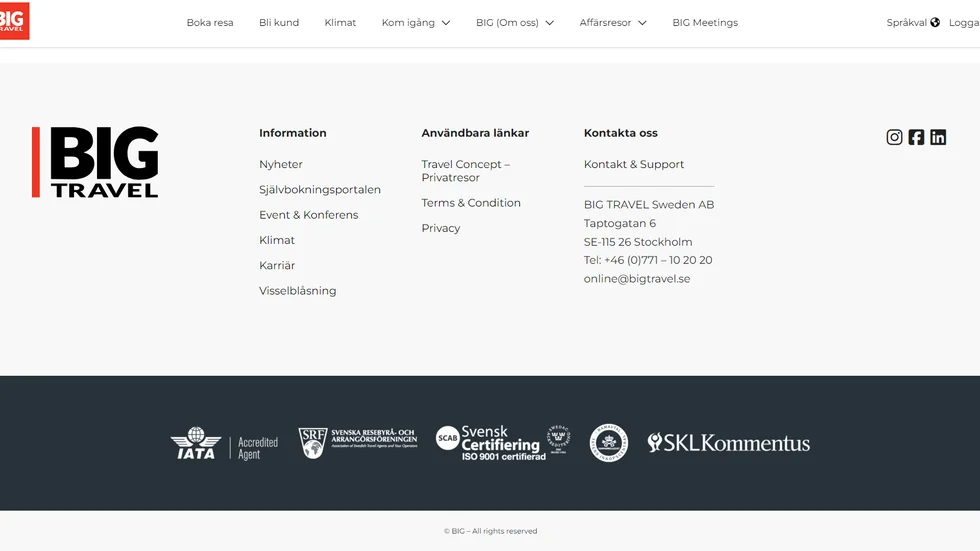Viewport: 980px width, 551px height.
Task: Click the online@bigtravel.se email address
Action: [637, 279]
